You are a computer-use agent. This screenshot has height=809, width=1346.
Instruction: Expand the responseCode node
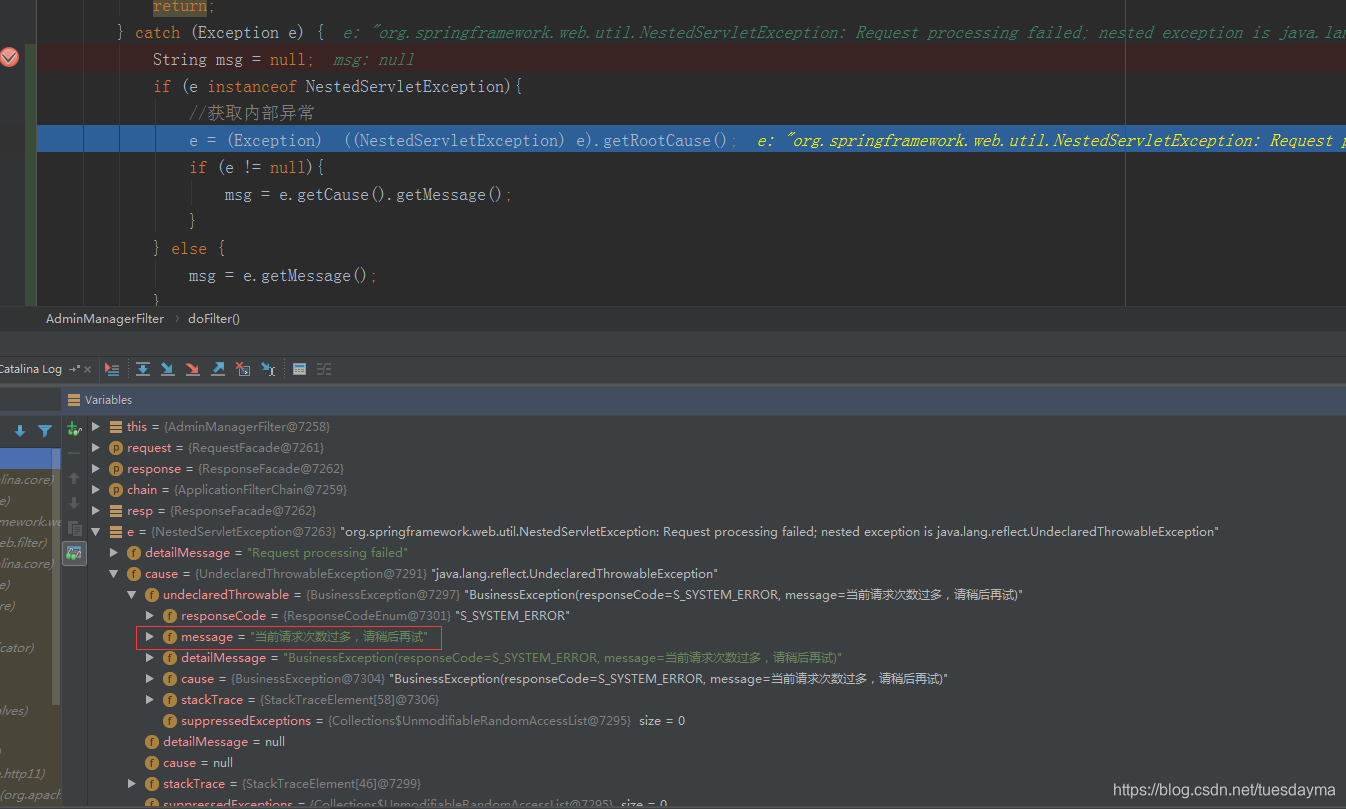(150, 616)
